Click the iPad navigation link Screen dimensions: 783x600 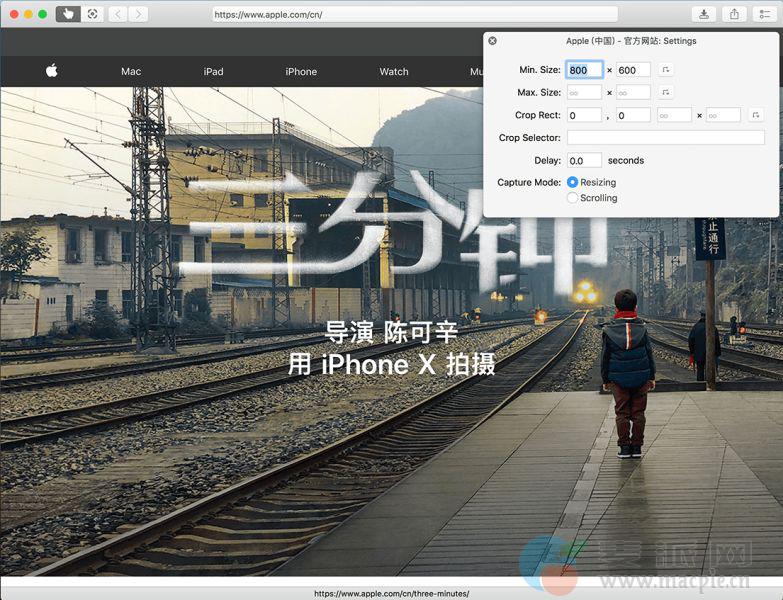click(x=213, y=71)
